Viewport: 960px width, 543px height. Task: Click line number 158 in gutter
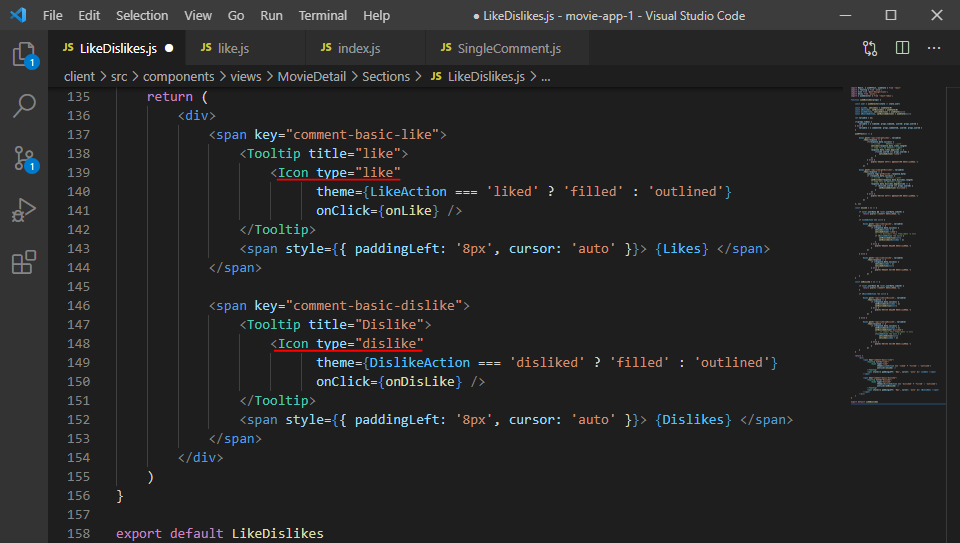78,533
